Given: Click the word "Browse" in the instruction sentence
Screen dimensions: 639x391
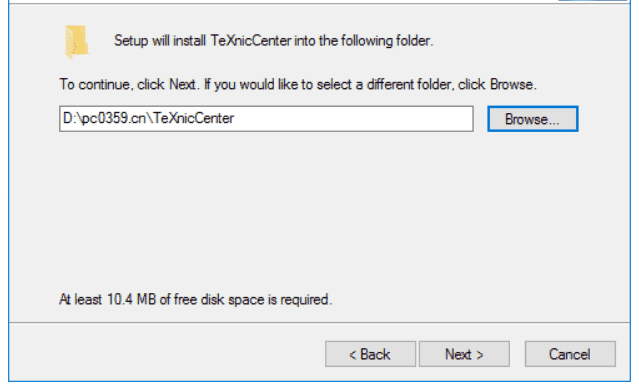Looking at the screenshot, I should [x=512, y=84].
